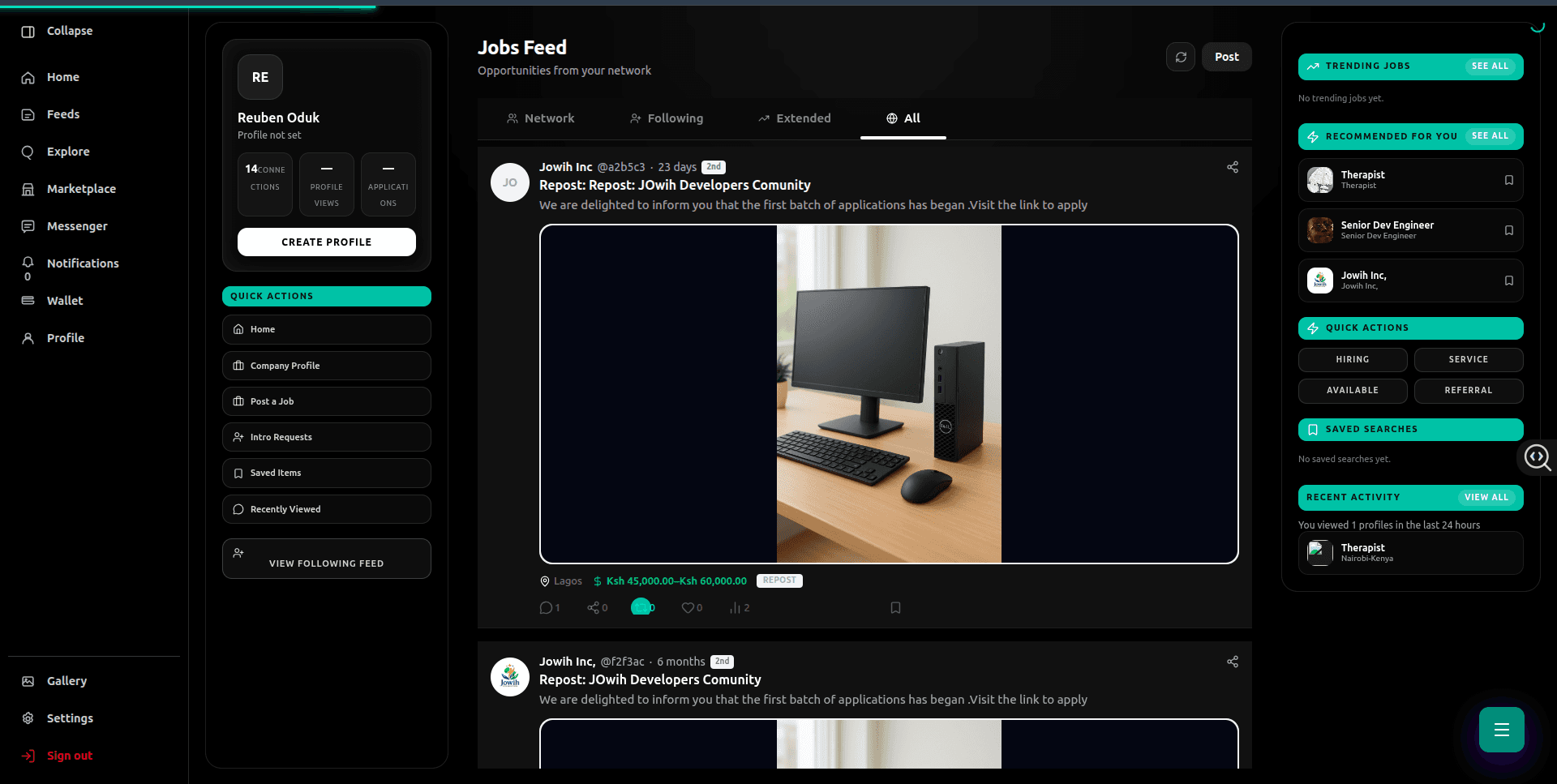The height and width of the screenshot is (784, 1557).
Task: Switch to the Following tab
Action: point(667,118)
